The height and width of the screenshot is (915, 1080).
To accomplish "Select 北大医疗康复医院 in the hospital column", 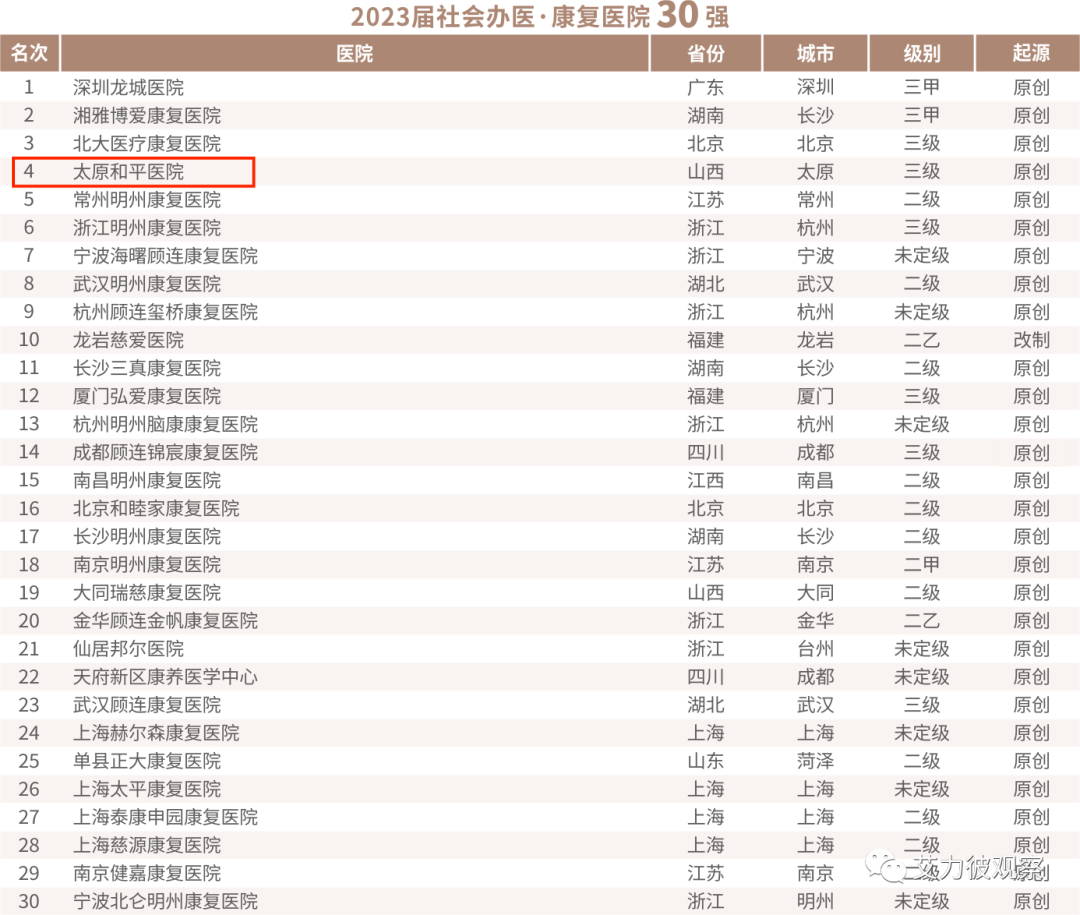I will [x=147, y=143].
